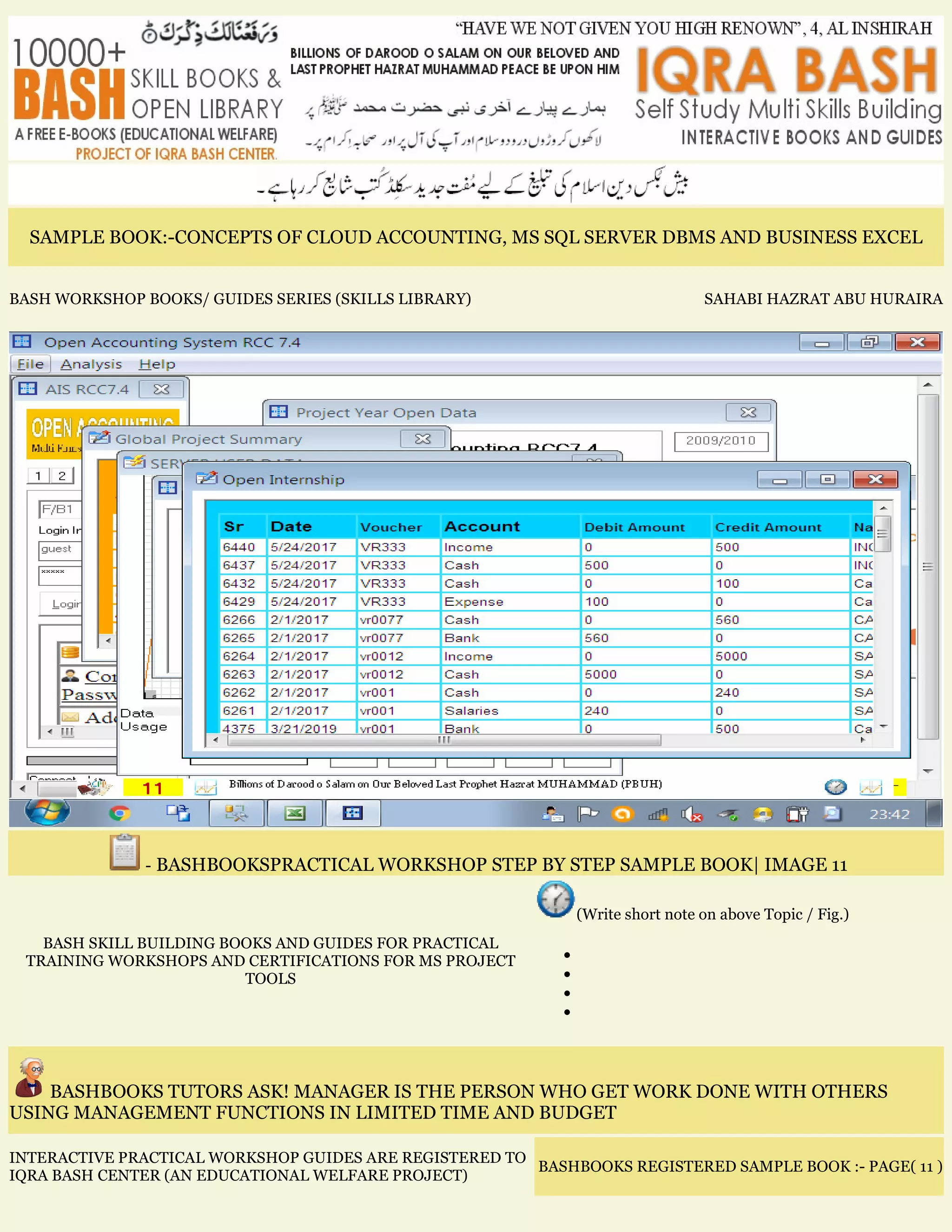Viewport: 952px width, 1232px height.
Task: Click the 2009/2010 year field
Action: pos(721,441)
